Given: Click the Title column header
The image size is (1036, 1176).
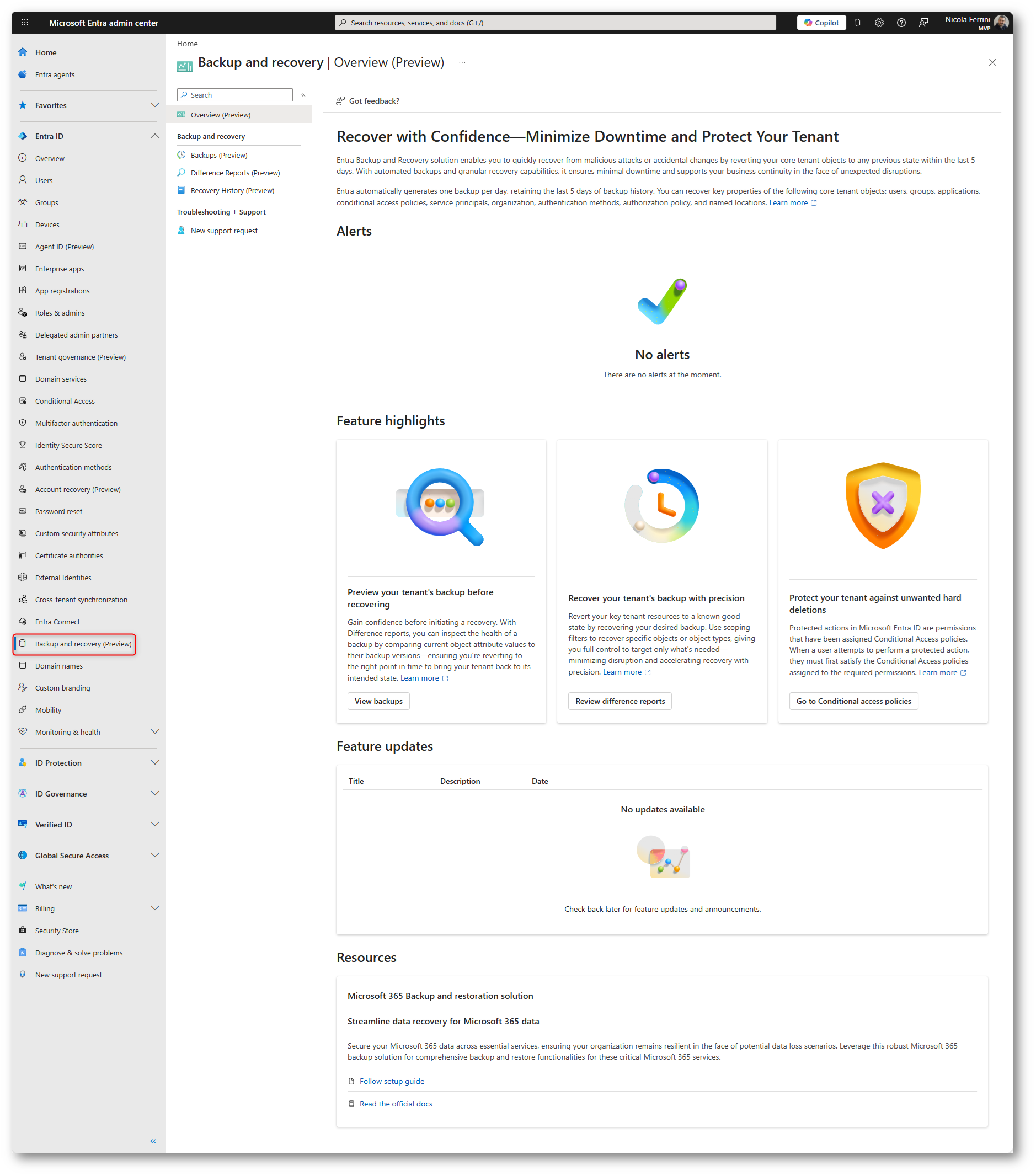Looking at the screenshot, I should [x=356, y=781].
